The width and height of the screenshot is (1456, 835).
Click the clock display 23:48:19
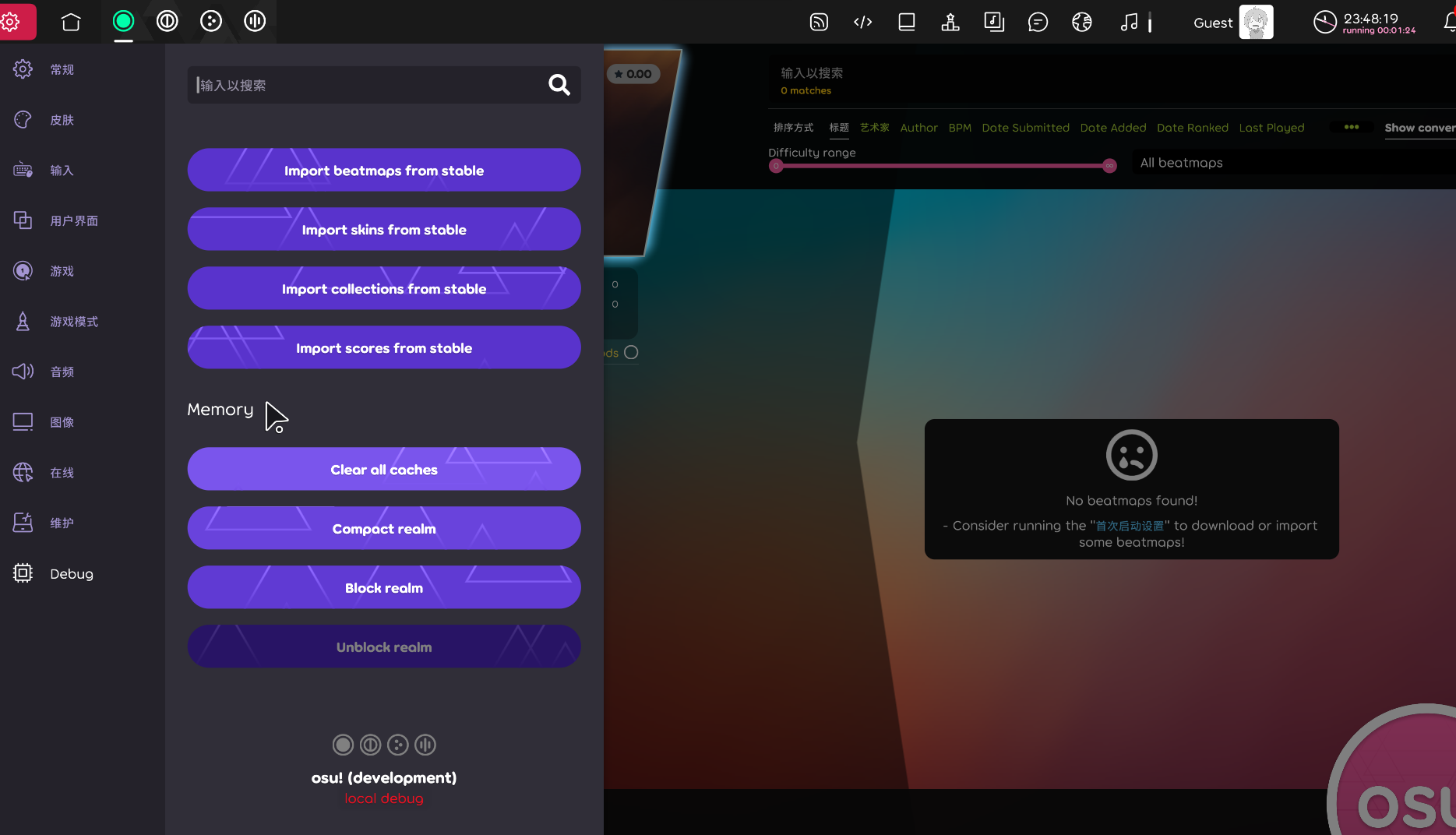point(1370,18)
